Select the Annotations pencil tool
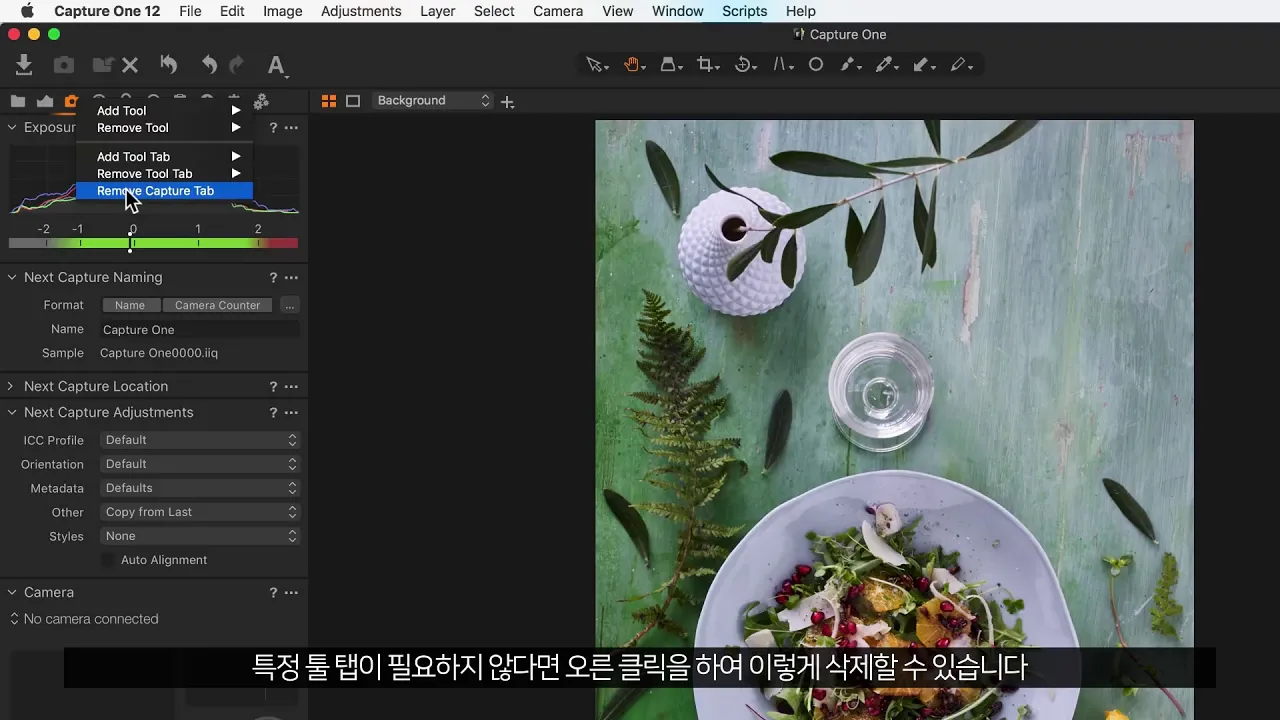The image size is (1280, 720). click(960, 65)
